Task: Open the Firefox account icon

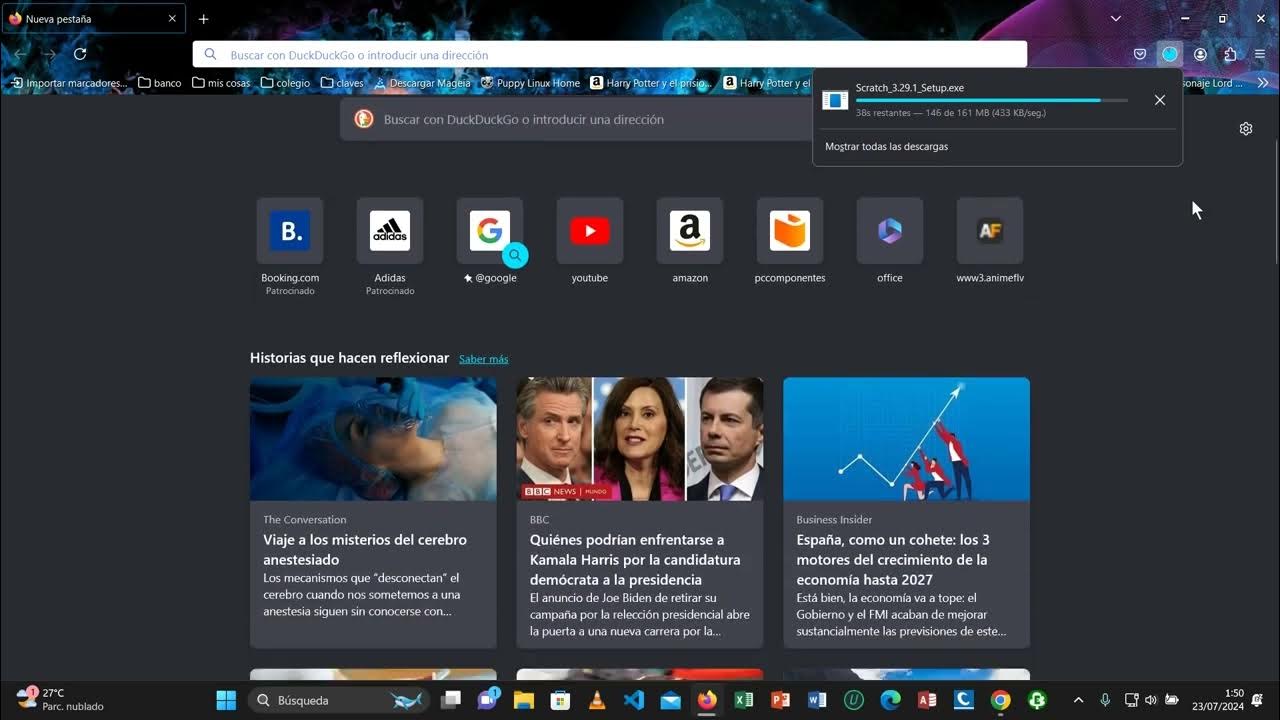Action: 1200,54
